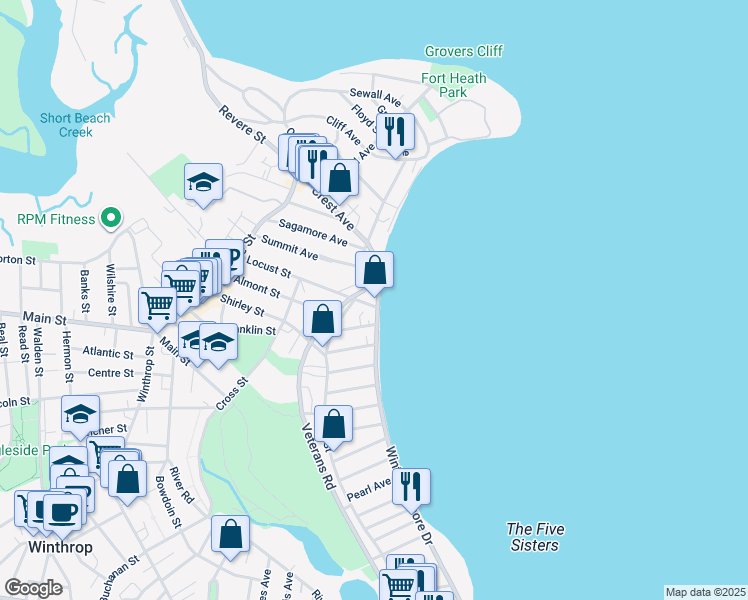Image resolution: width=748 pixels, height=600 pixels.
Task: Click the Pearl Ave street label
Action: 369,489
